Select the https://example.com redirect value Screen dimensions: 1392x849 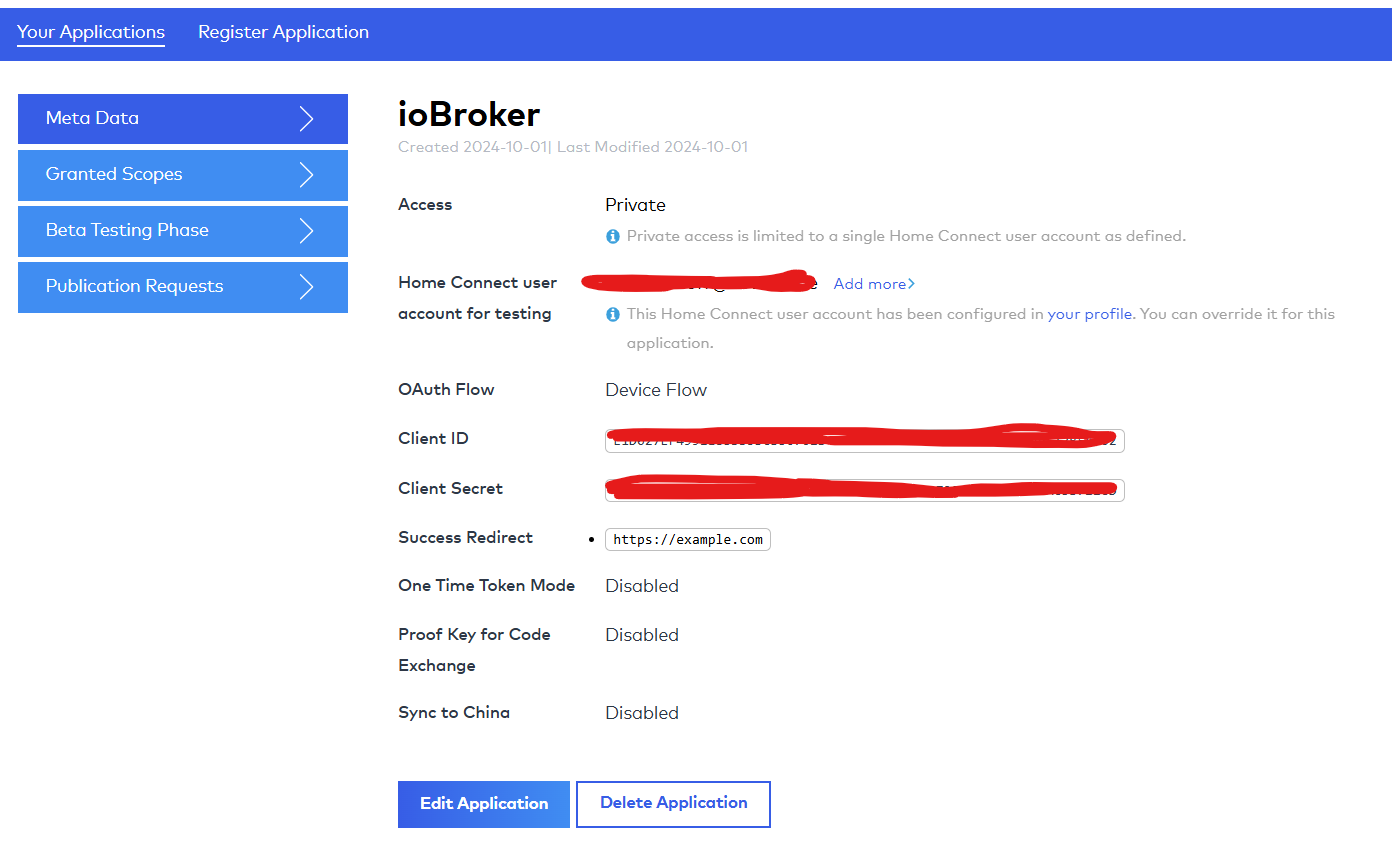click(x=688, y=540)
